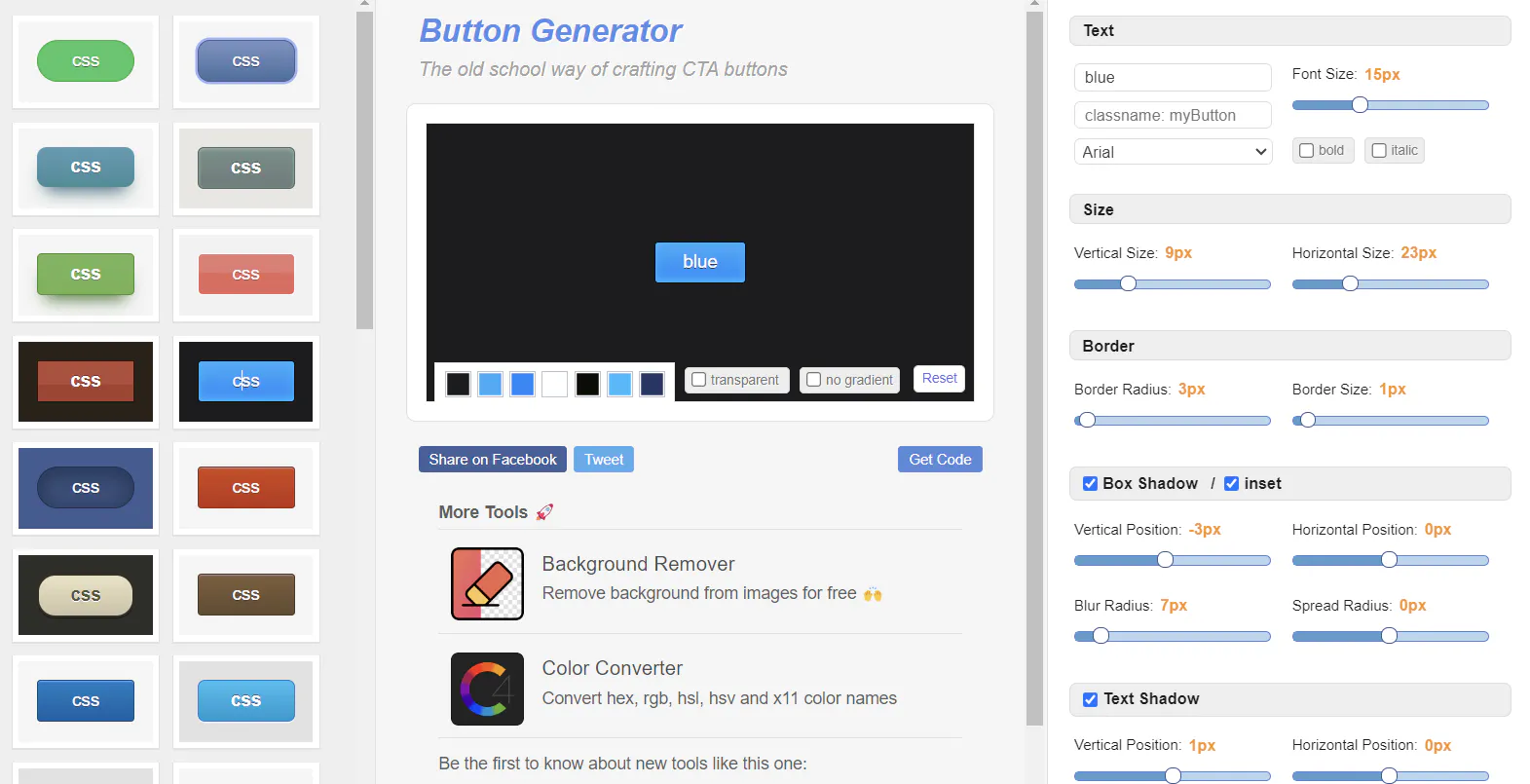Click the center page scrollbar

pos(1035,368)
